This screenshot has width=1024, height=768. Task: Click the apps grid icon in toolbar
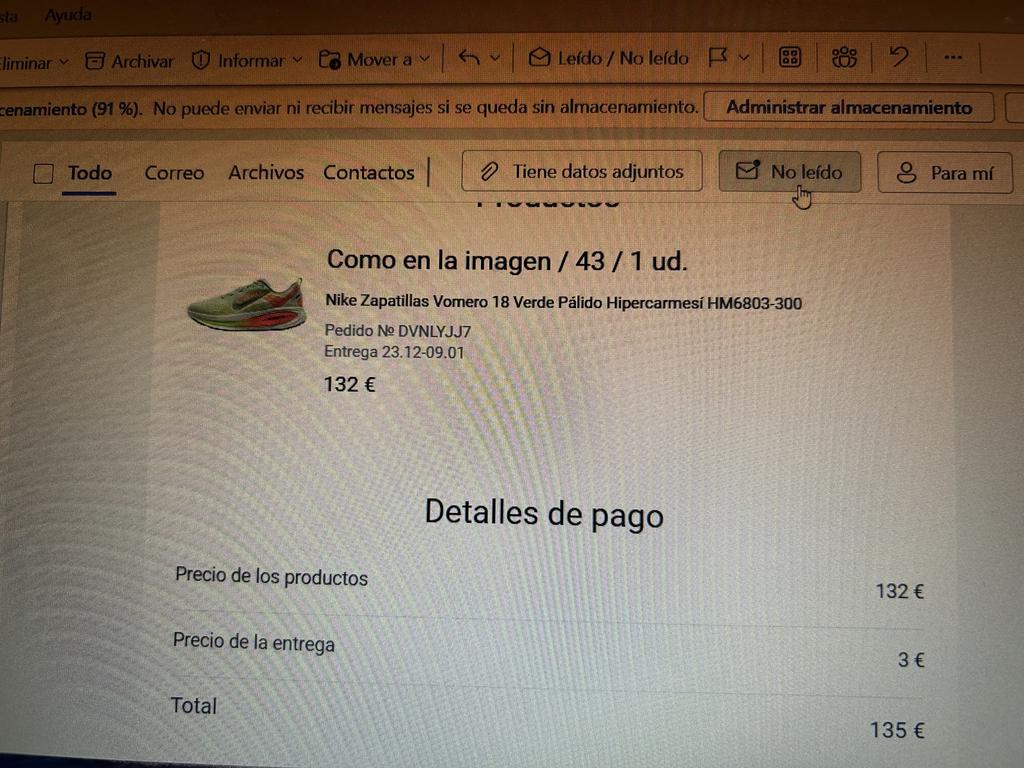790,57
